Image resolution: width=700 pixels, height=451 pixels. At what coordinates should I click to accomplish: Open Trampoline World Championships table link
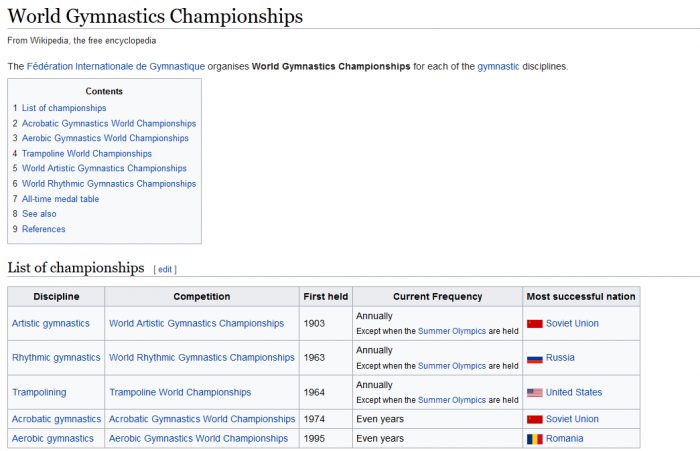point(180,393)
